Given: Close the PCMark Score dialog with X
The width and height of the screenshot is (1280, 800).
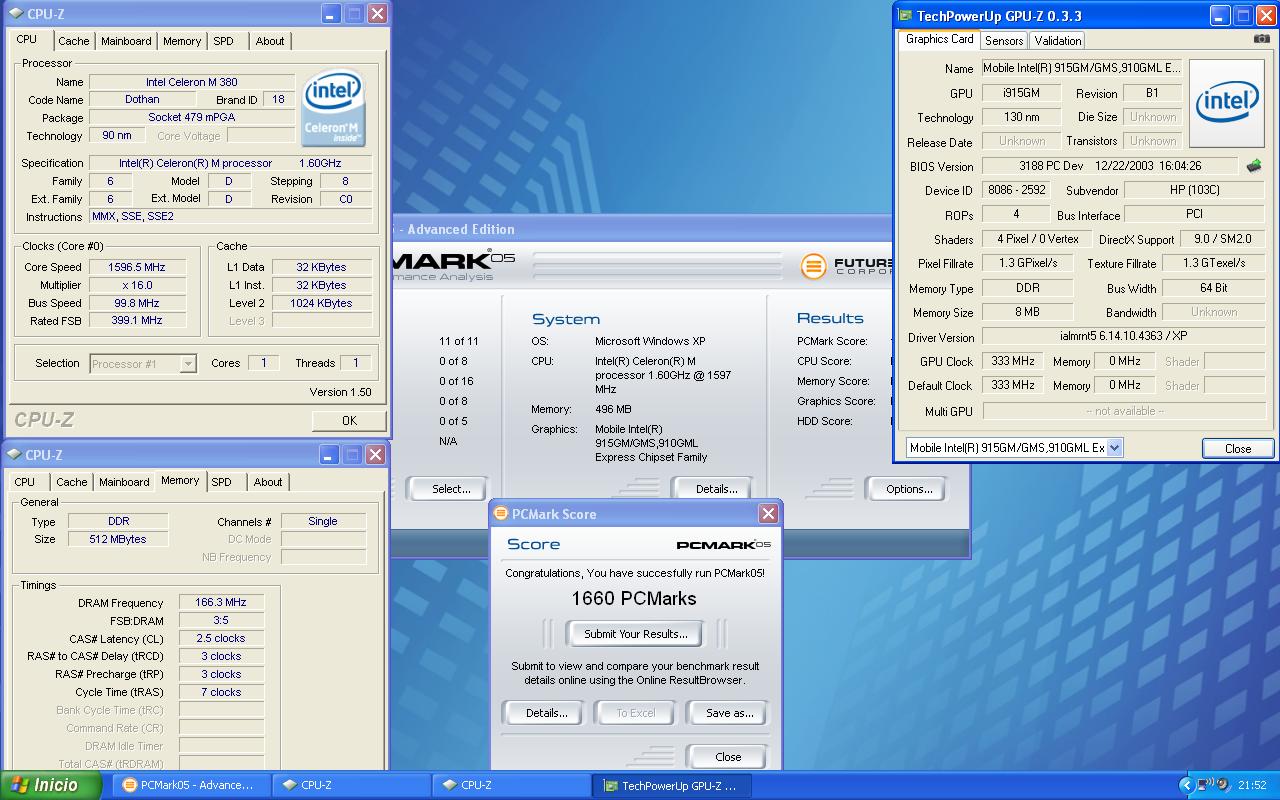Looking at the screenshot, I should coord(768,514).
